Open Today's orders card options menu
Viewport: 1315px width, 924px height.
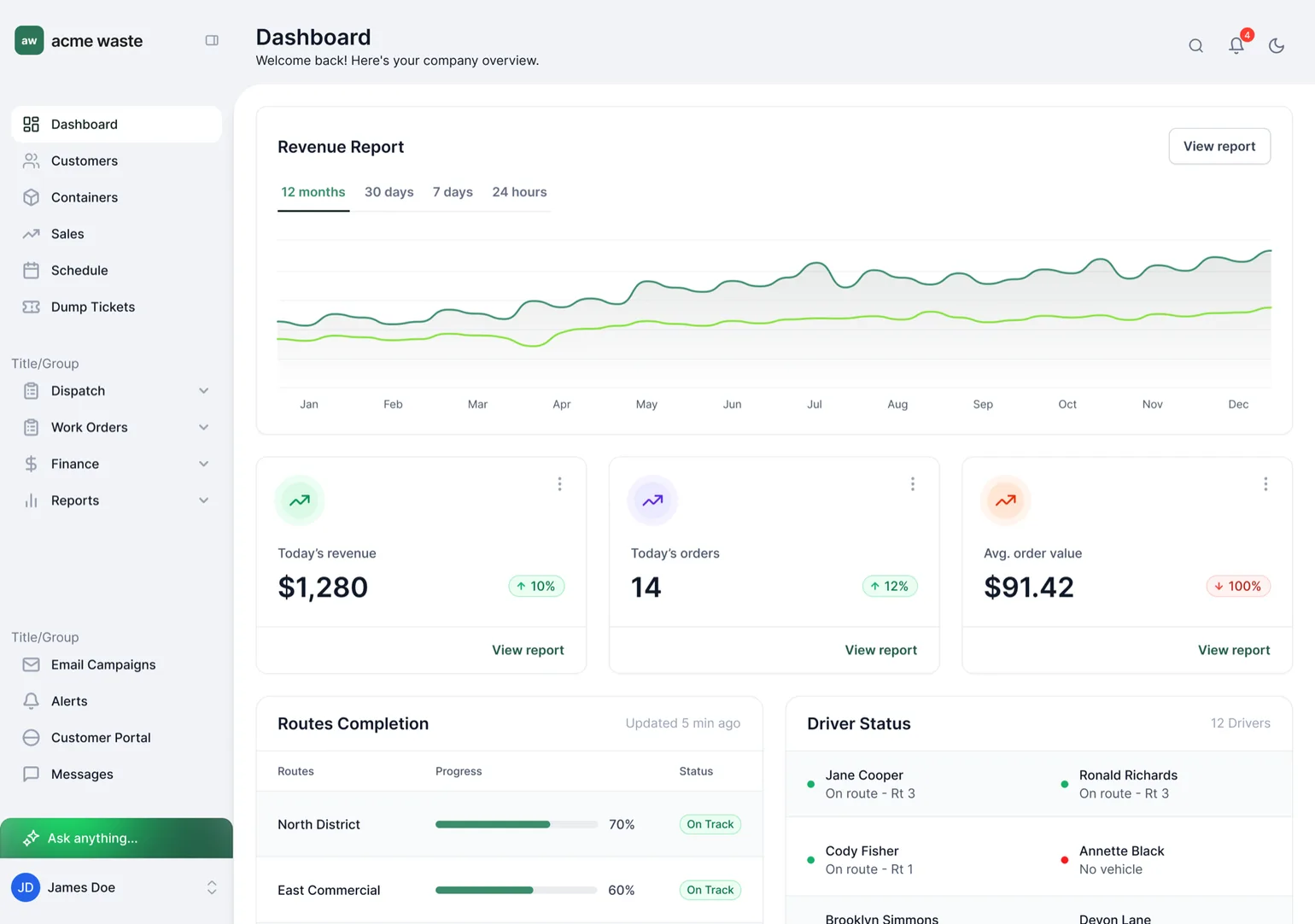(x=913, y=484)
